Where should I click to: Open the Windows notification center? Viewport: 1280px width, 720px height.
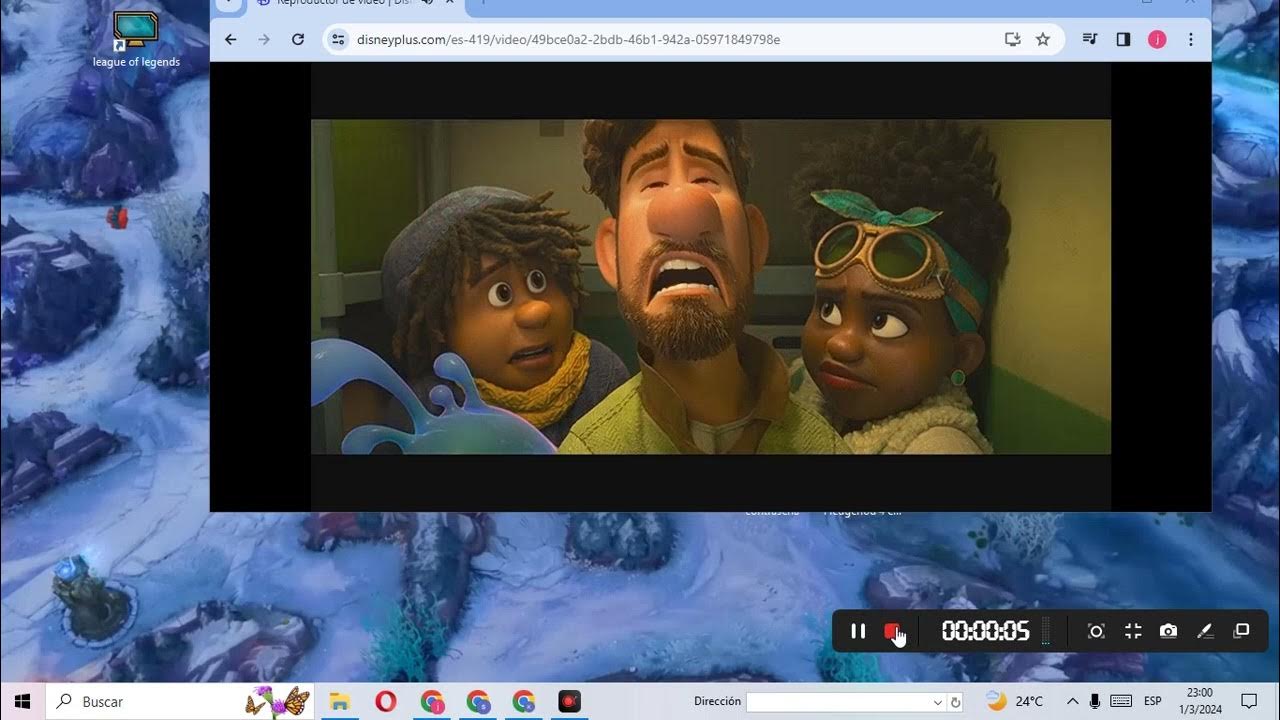1249,701
